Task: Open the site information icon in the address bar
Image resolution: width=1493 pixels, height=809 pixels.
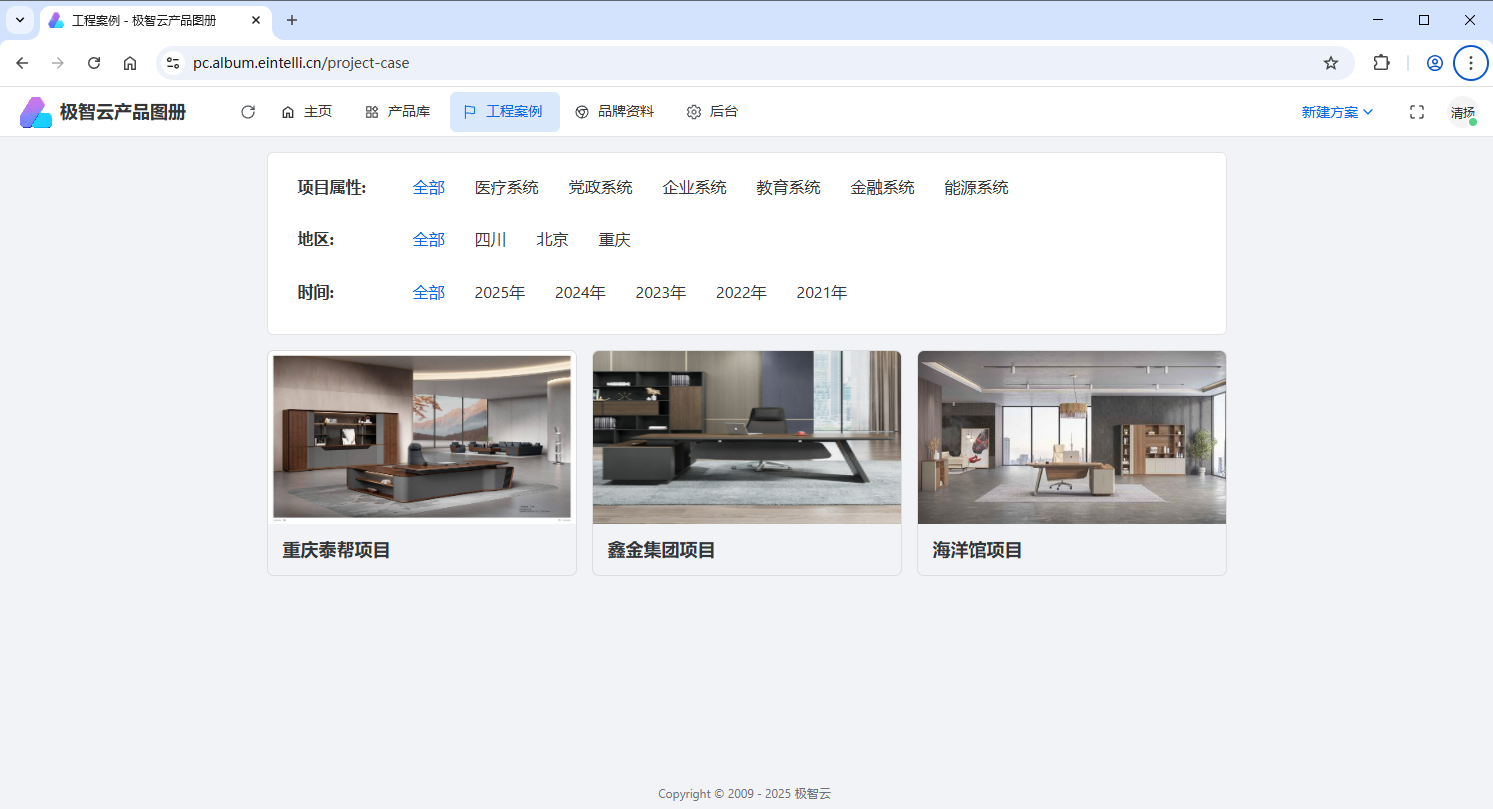Action: point(173,63)
